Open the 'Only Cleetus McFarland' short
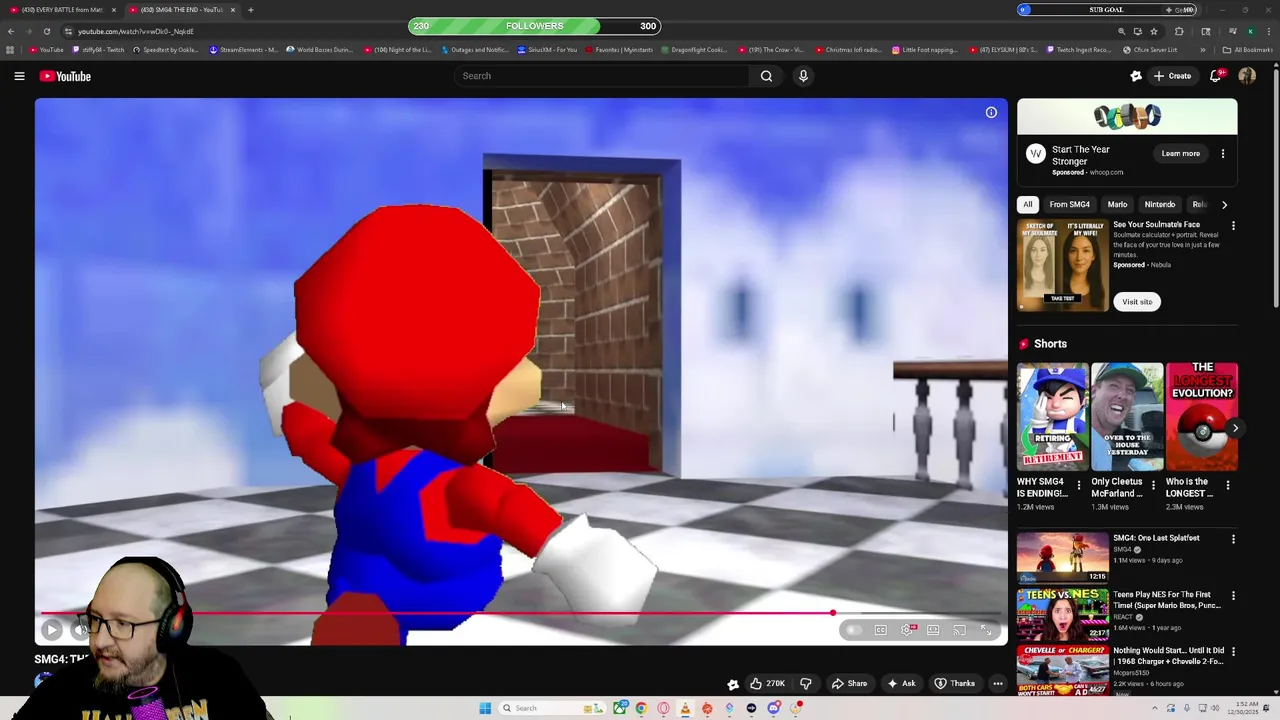Image resolution: width=1280 pixels, height=720 pixels. click(x=1127, y=417)
